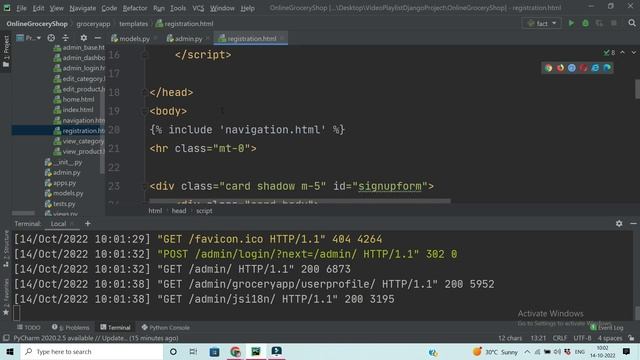Click the 4 spaces indent status item

610,338
